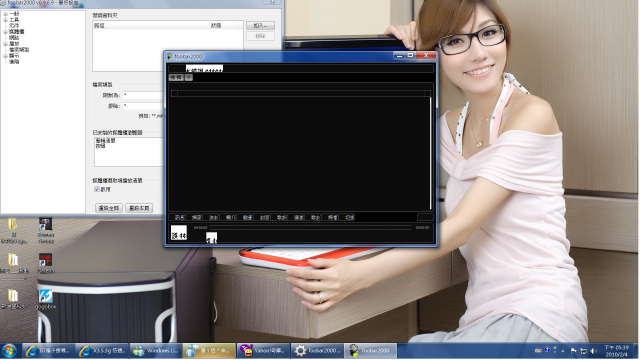Image resolution: width=640 pixels, height=360 pixels.
Task: Click the 加入... button in preferences
Action: pos(260,26)
